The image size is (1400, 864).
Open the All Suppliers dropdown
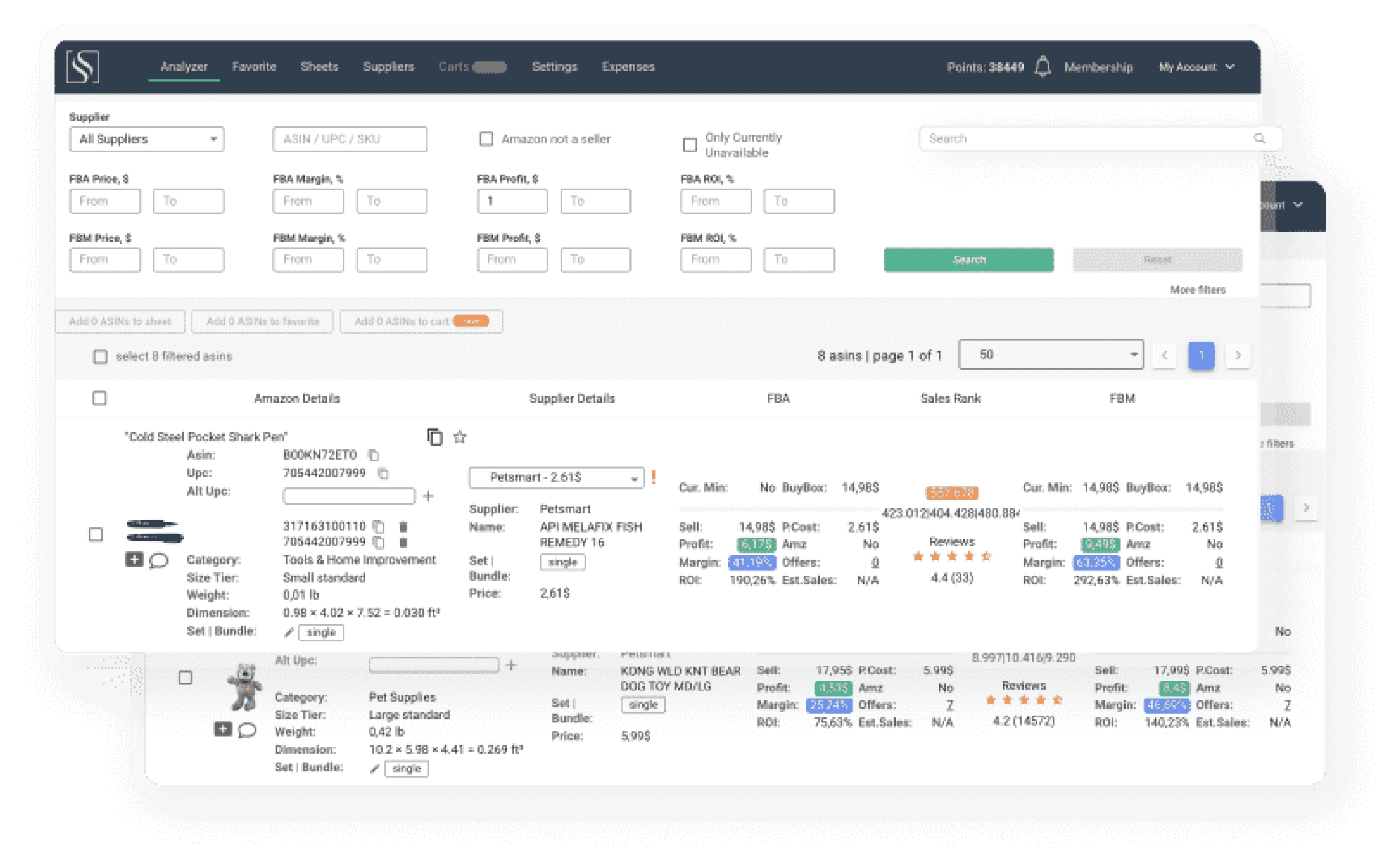(x=147, y=139)
